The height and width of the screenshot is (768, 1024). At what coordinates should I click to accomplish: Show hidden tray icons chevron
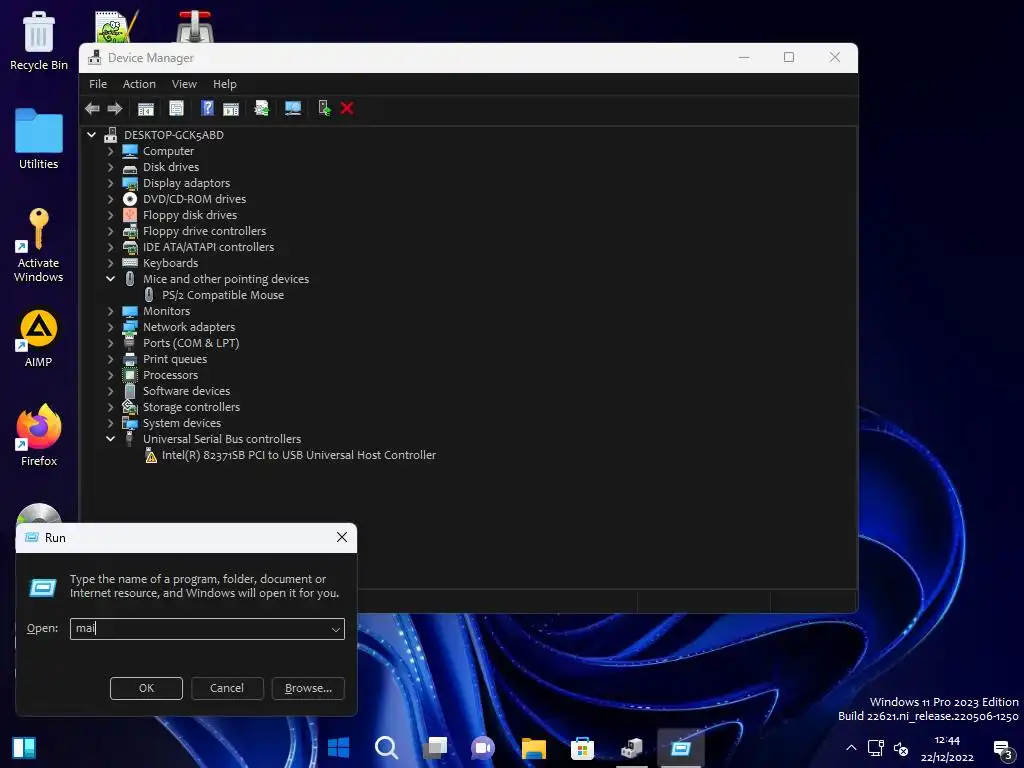851,748
